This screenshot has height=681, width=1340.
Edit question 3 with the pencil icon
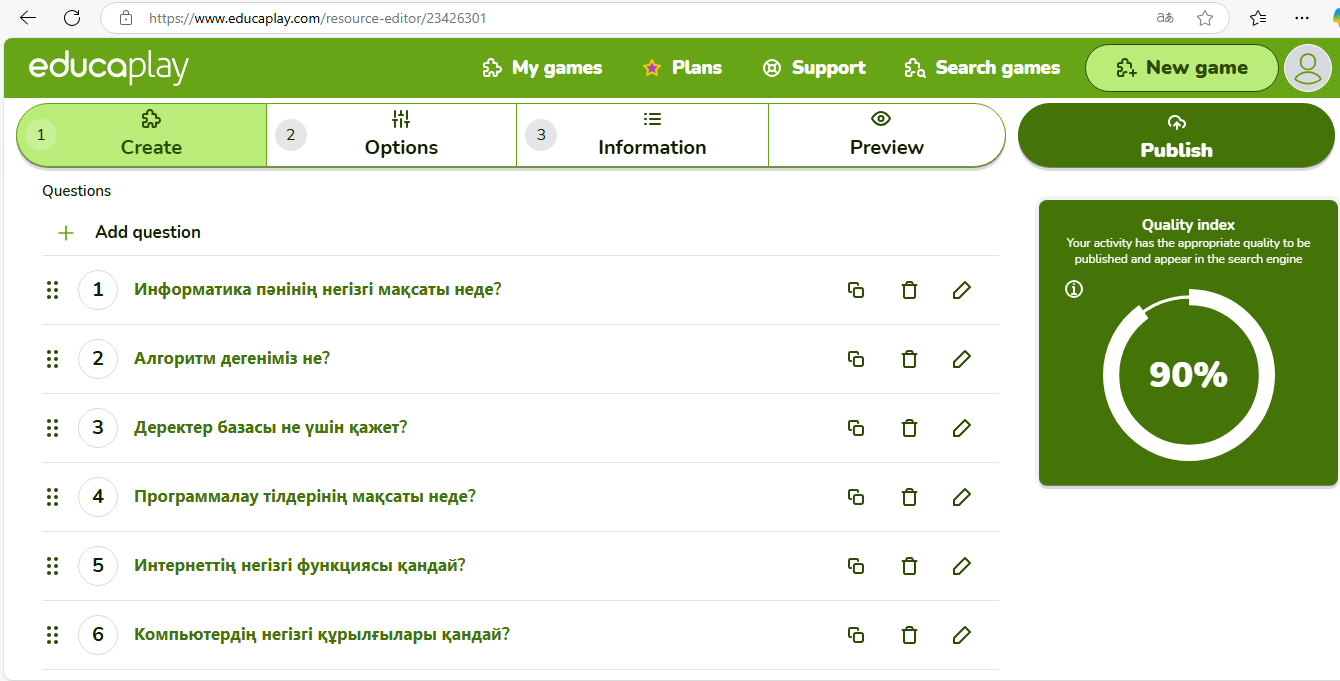pyautogui.click(x=962, y=428)
